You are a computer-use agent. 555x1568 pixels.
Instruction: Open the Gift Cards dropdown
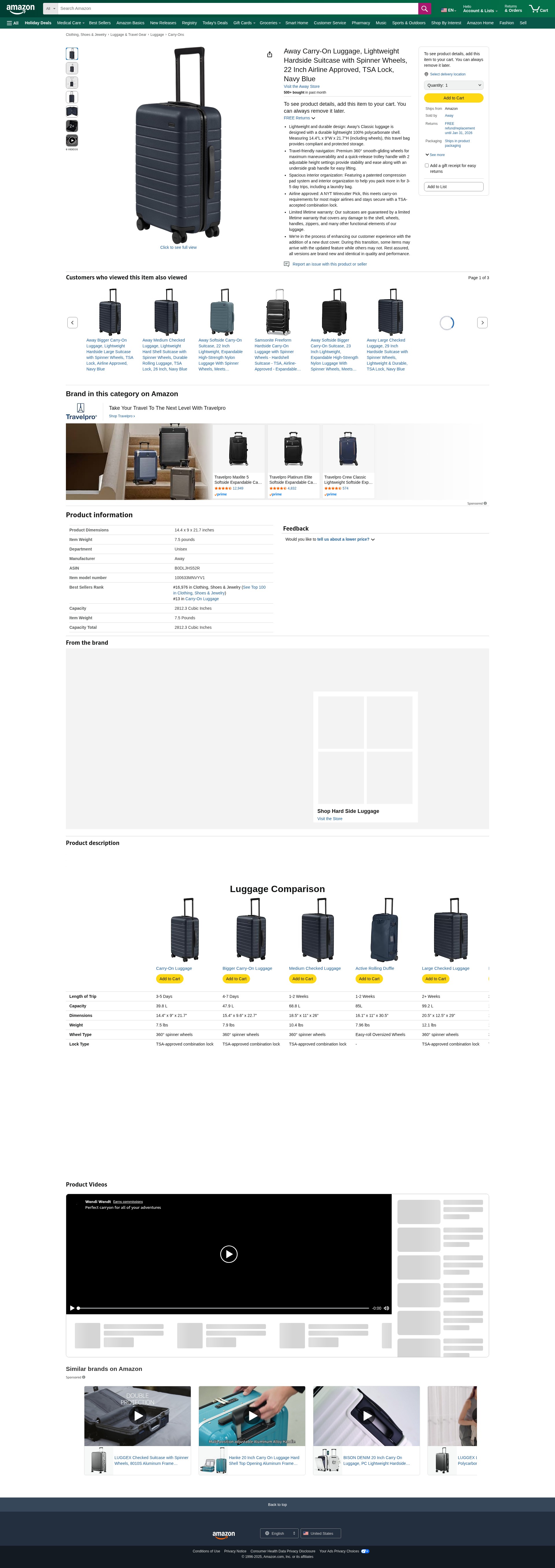pyautogui.click(x=244, y=23)
